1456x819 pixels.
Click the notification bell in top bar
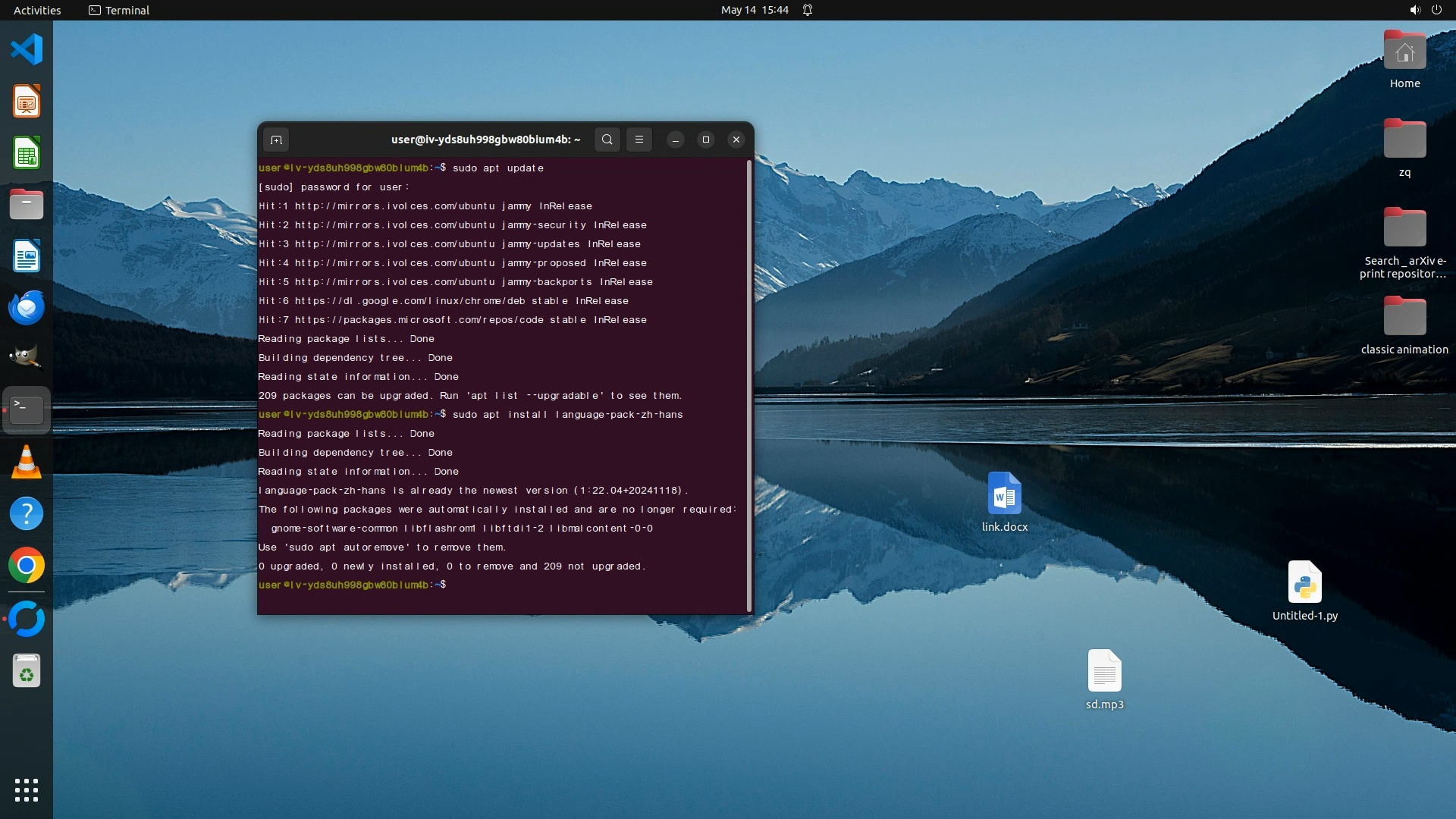point(808,10)
